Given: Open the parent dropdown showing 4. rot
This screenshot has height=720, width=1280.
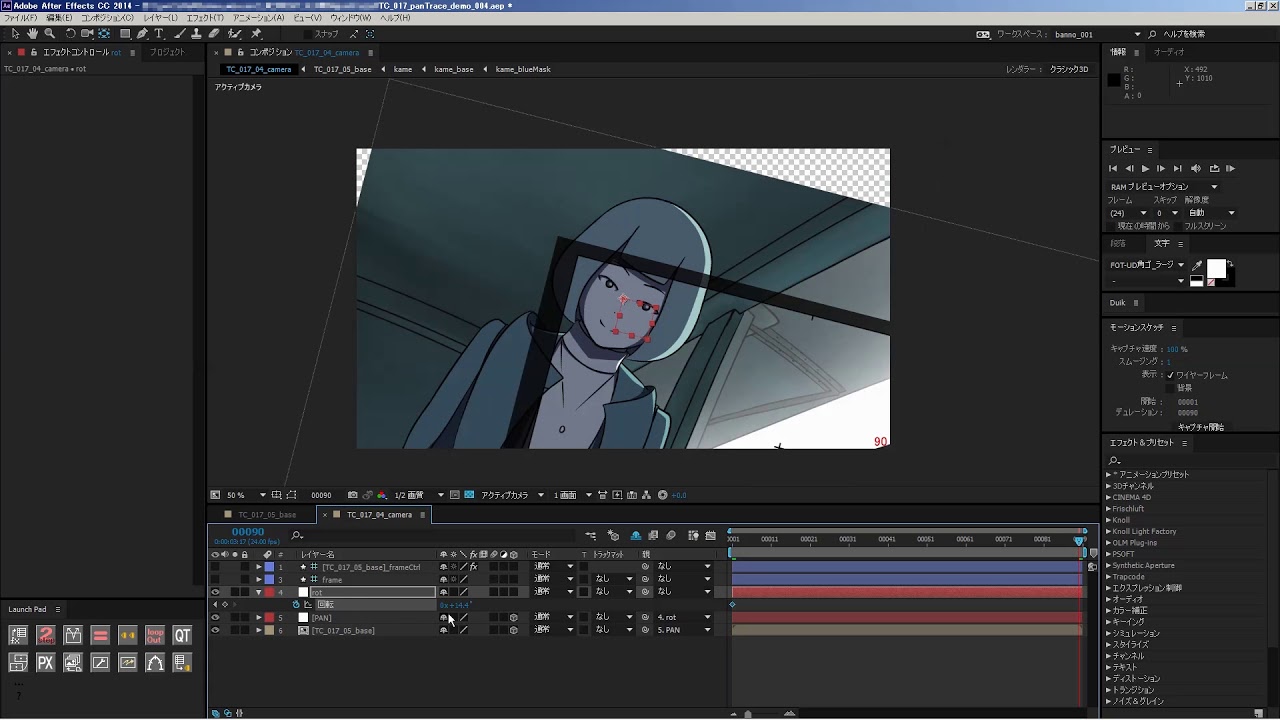Looking at the screenshot, I should pyautogui.click(x=684, y=618).
